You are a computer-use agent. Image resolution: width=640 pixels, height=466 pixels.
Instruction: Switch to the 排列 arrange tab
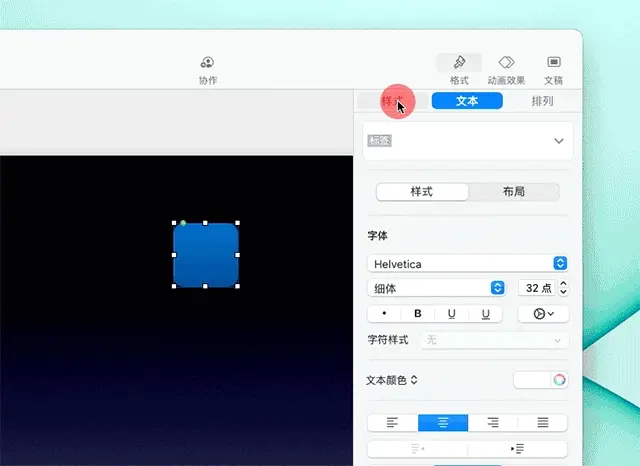pos(542,101)
